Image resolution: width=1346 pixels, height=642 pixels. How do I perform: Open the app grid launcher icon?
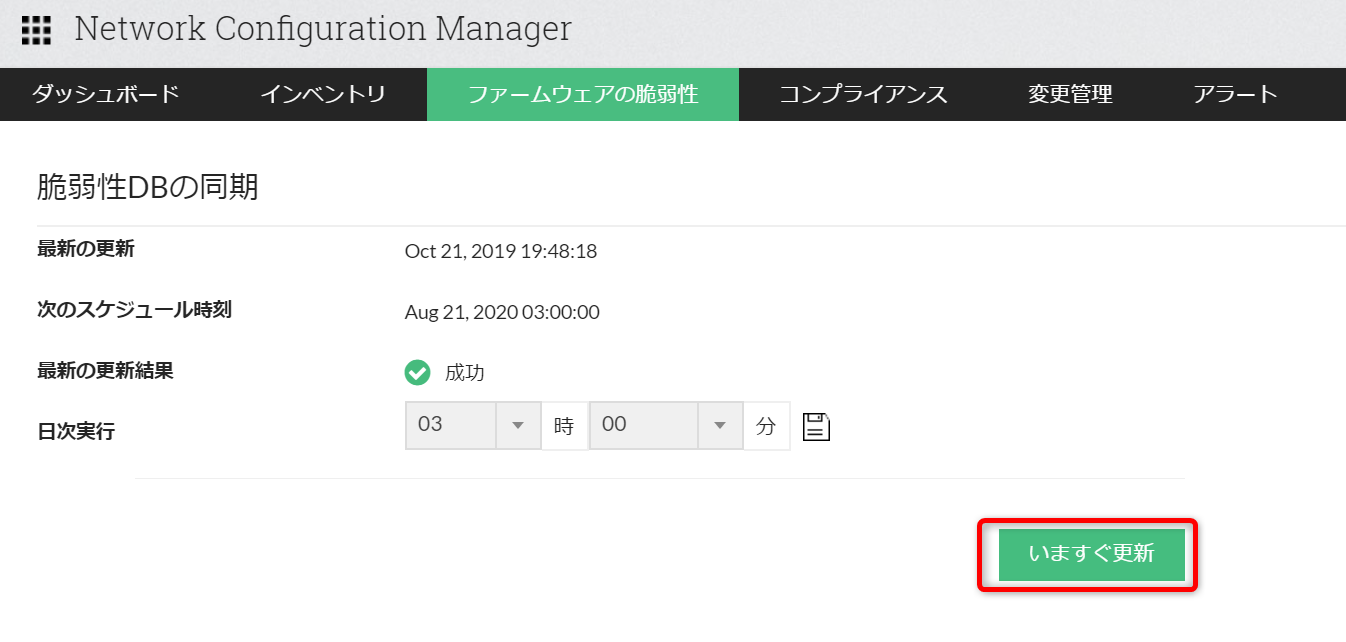point(36,30)
